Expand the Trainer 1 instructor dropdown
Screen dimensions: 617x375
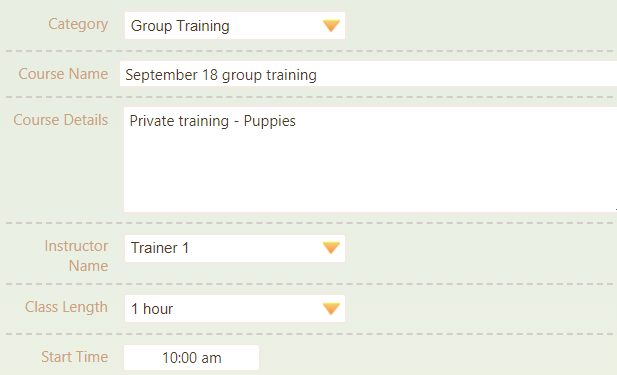pyautogui.click(x=235, y=249)
